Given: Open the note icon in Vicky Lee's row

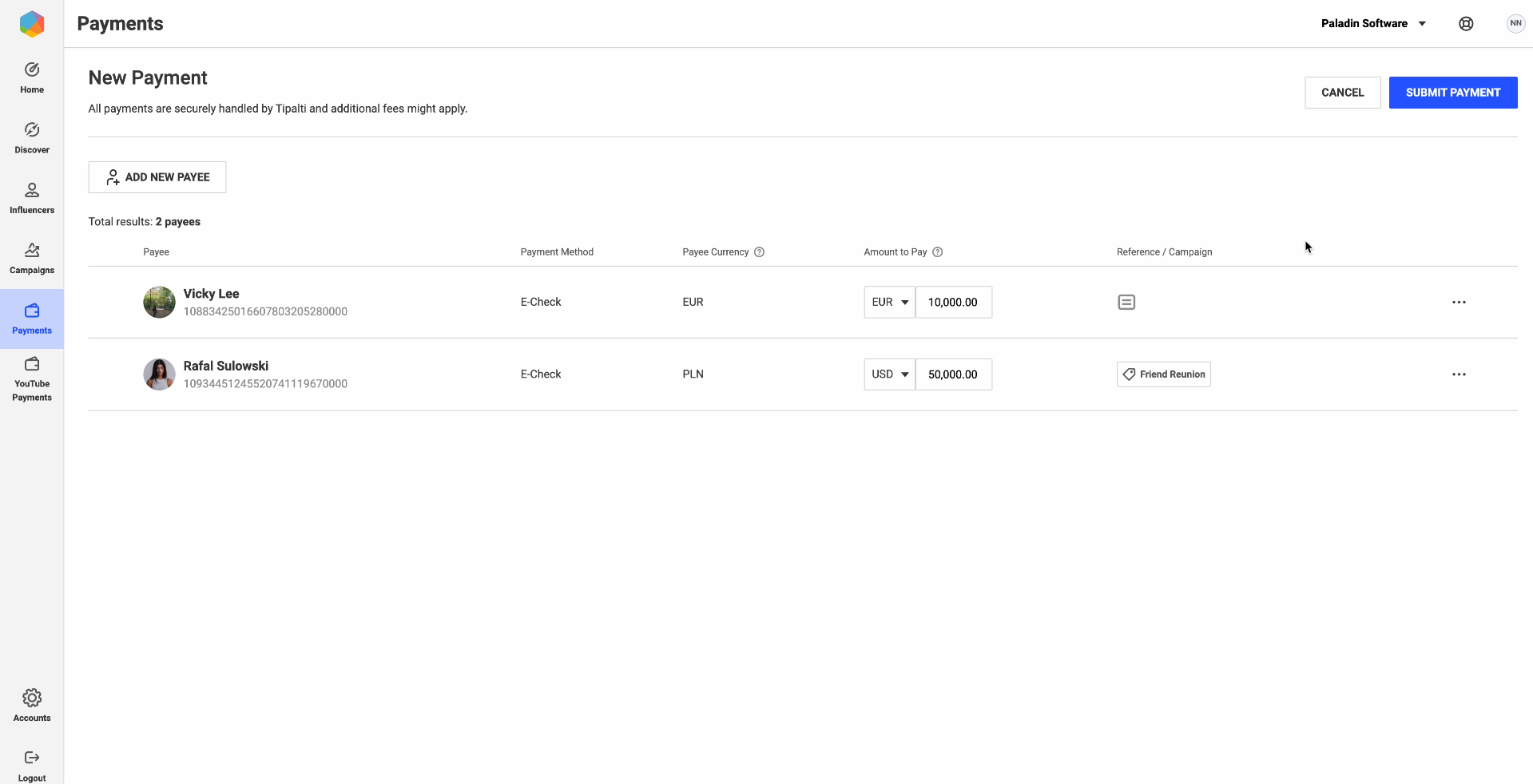Looking at the screenshot, I should pos(1126,302).
